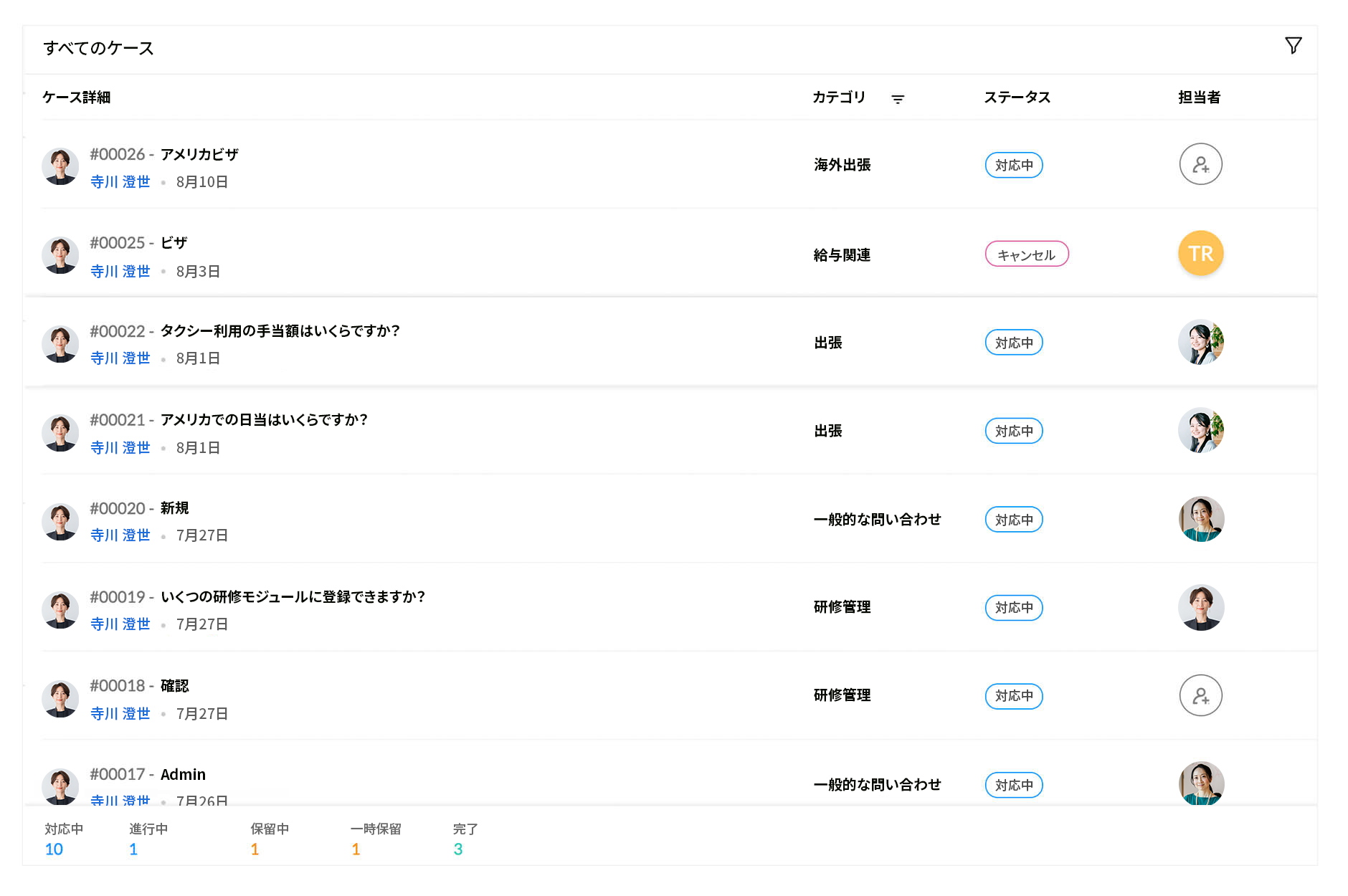
Task: Click the キャンセル status badge on #00025
Action: [1026, 254]
